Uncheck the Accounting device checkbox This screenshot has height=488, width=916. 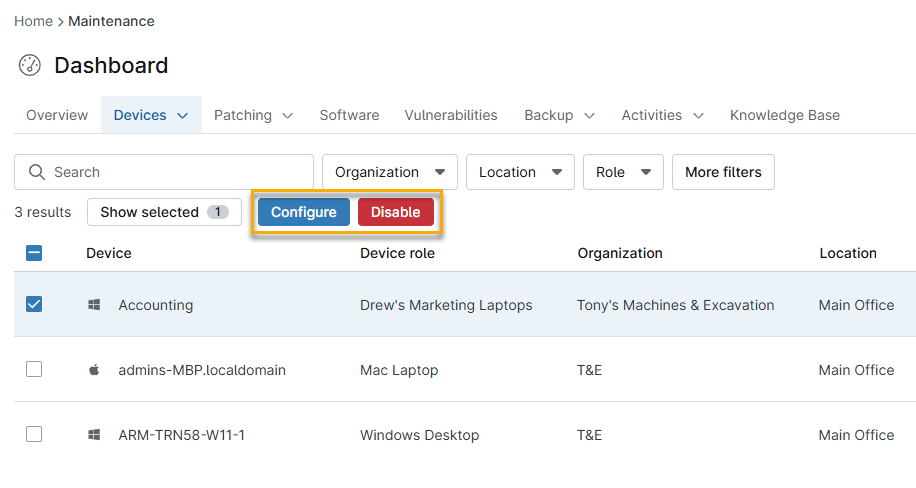(34, 305)
